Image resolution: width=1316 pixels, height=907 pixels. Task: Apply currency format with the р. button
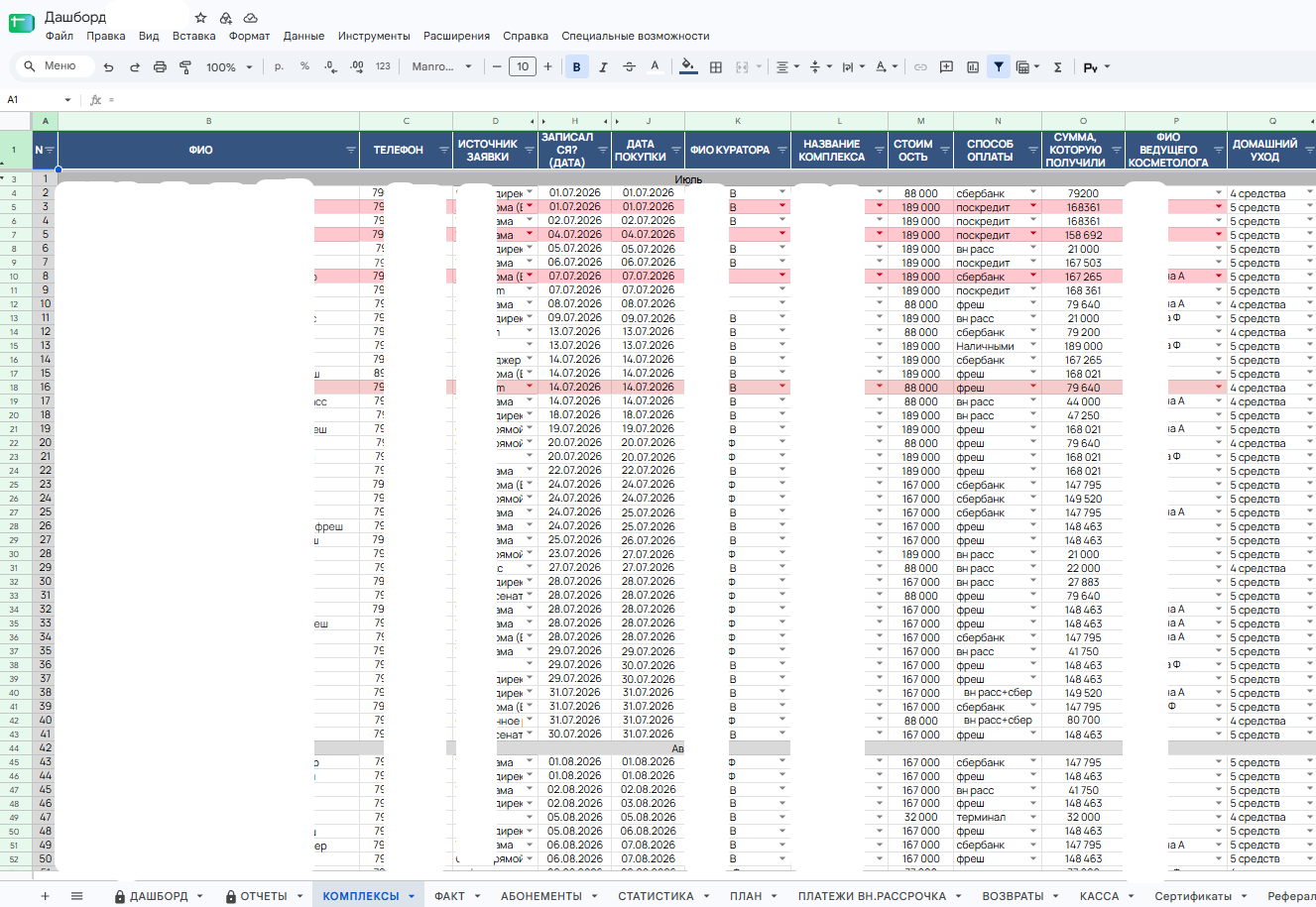(279, 66)
